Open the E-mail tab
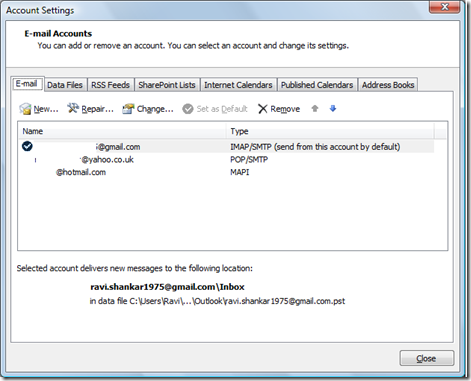Screen dimensions: 471x381 click(x=27, y=84)
